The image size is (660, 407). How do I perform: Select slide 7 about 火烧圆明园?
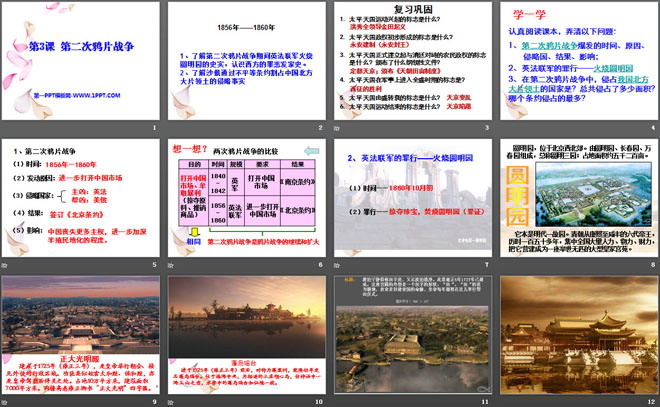(x=413, y=198)
